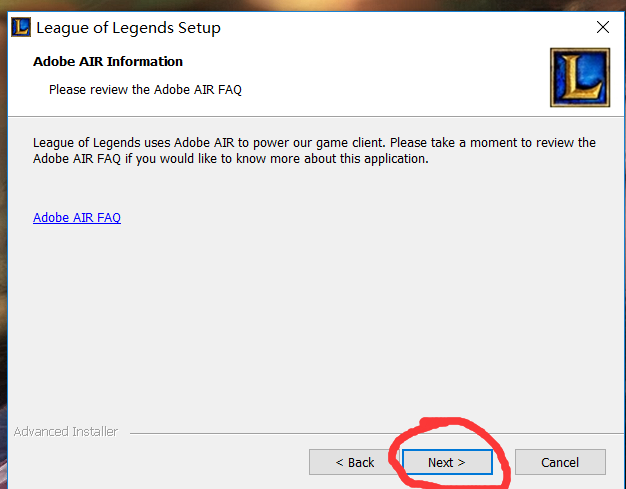
Task: Click the League of Legends Setup title text
Action: point(128,28)
